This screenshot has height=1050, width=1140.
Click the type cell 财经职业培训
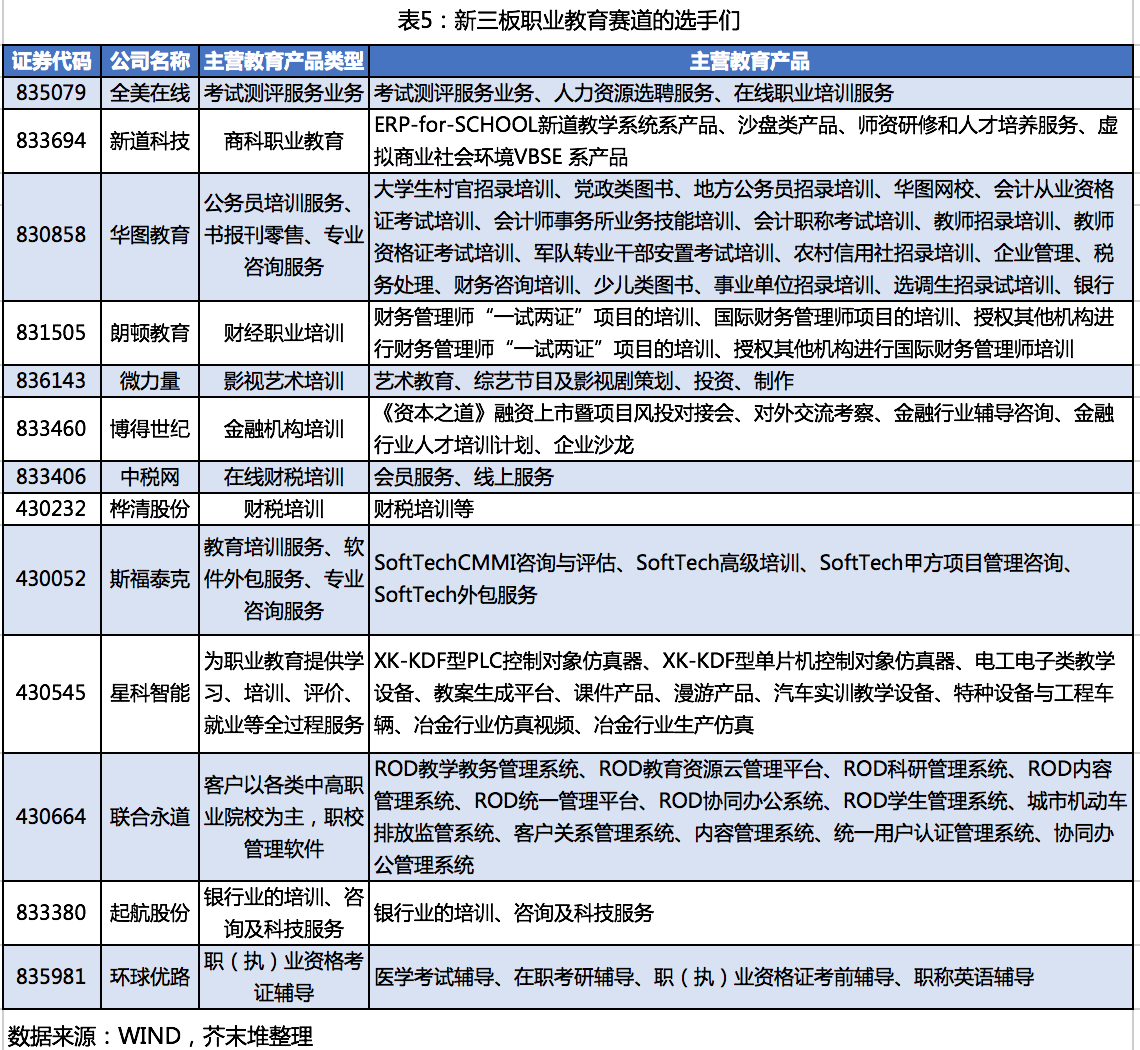tap(284, 333)
